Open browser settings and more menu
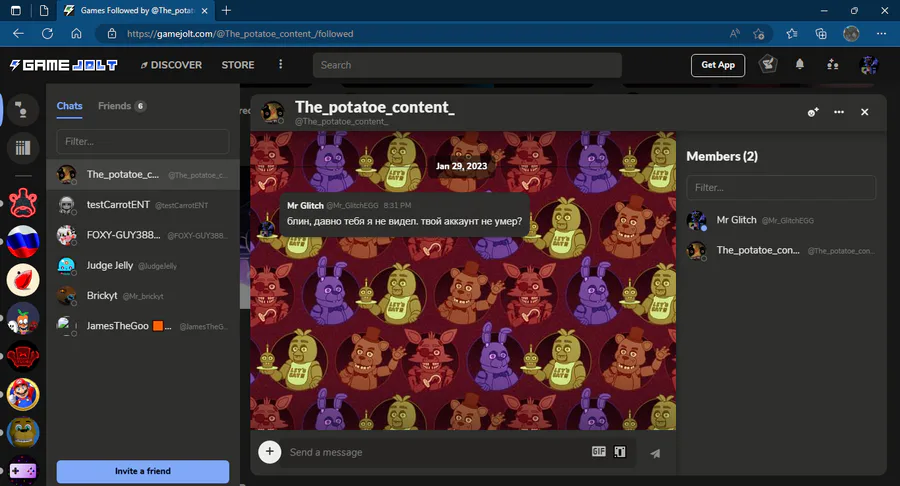The height and width of the screenshot is (486, 900). point(881,34)
